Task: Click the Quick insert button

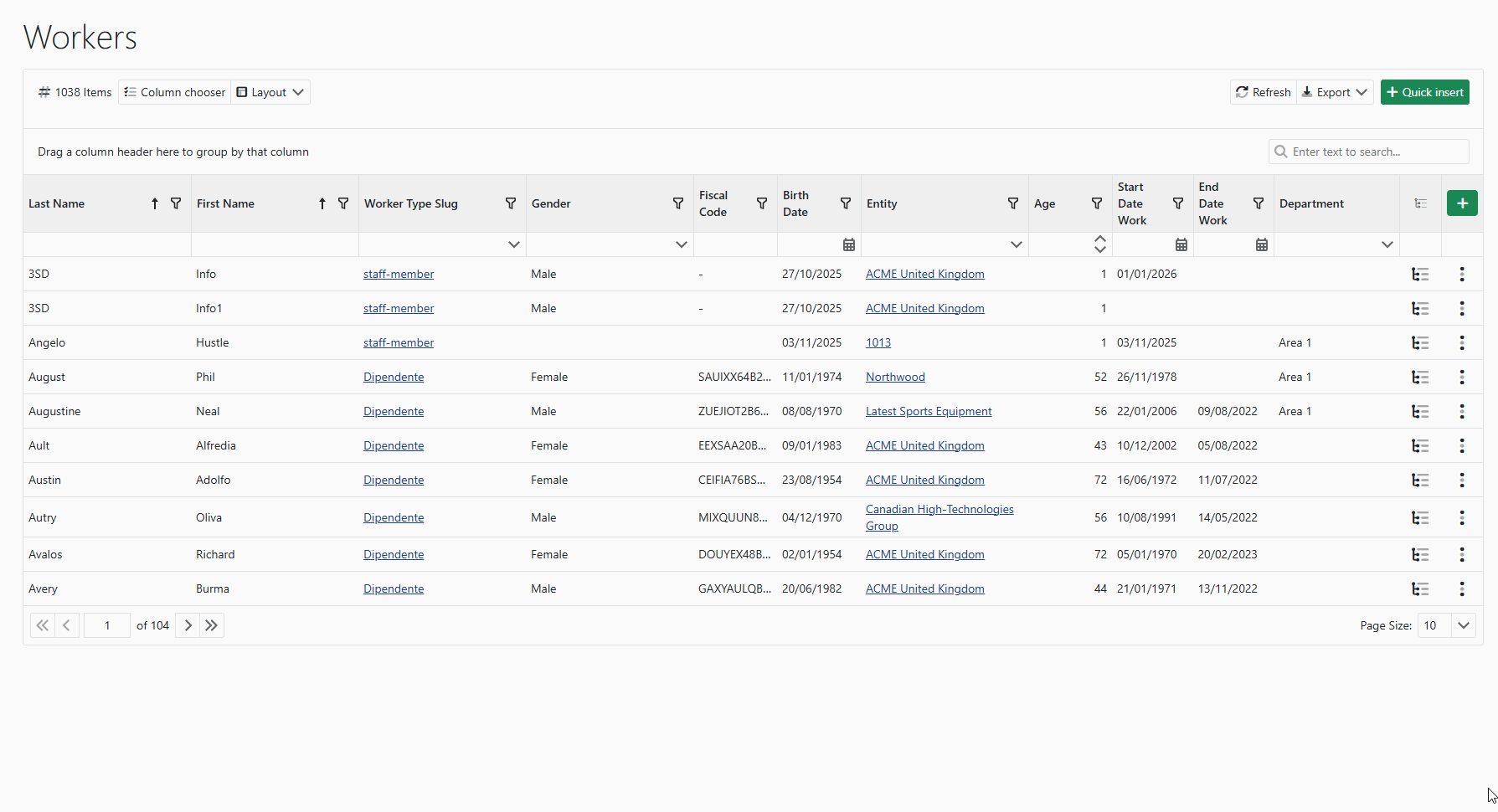Action: [x=1425, y=92]
